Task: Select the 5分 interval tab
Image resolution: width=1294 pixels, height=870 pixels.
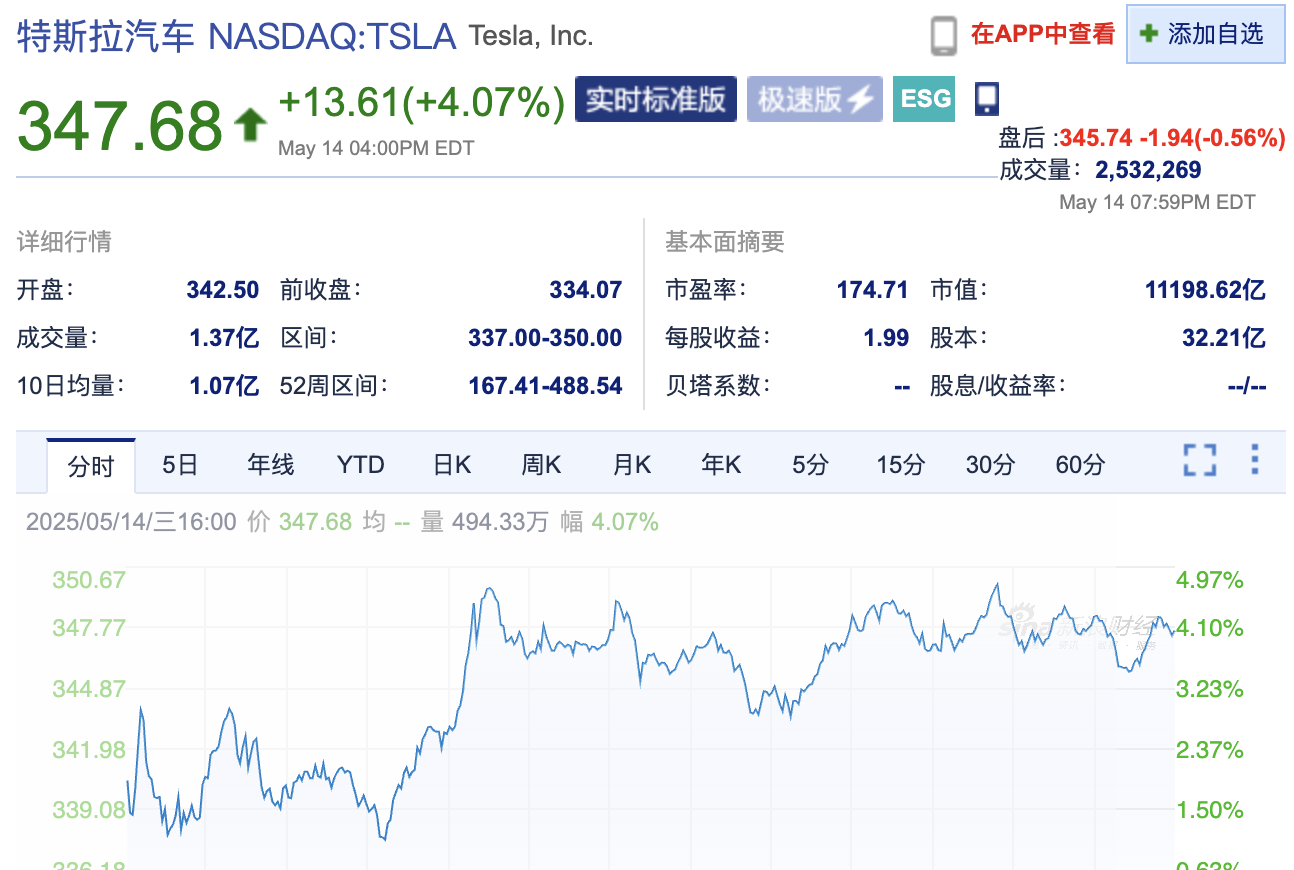Action: tap(811, 464)
